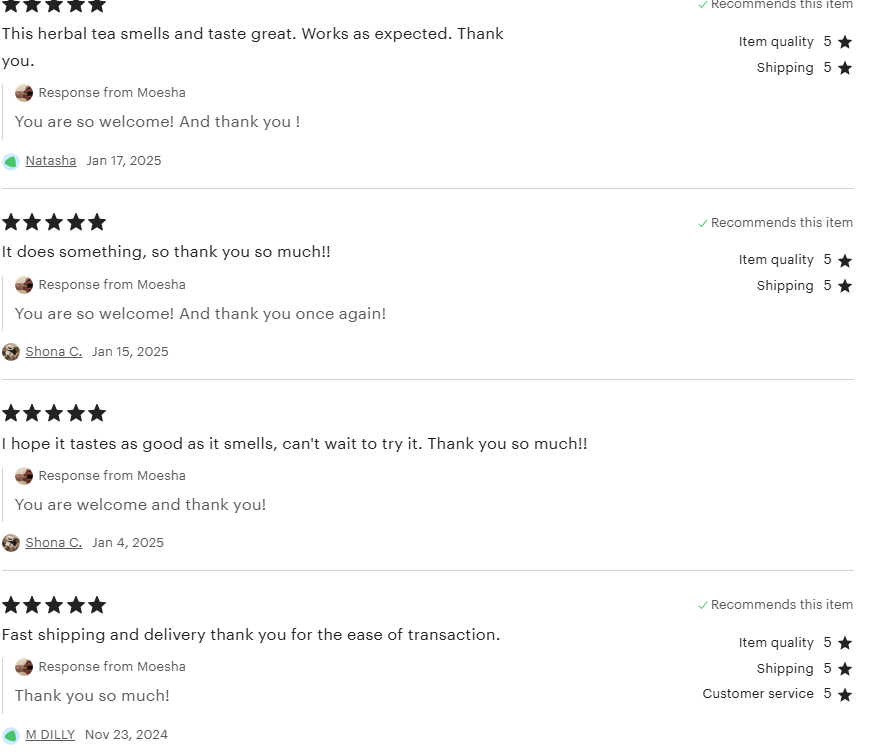Click Shona C.'s avatar on Jan 15 review

(x=11, y=352)
